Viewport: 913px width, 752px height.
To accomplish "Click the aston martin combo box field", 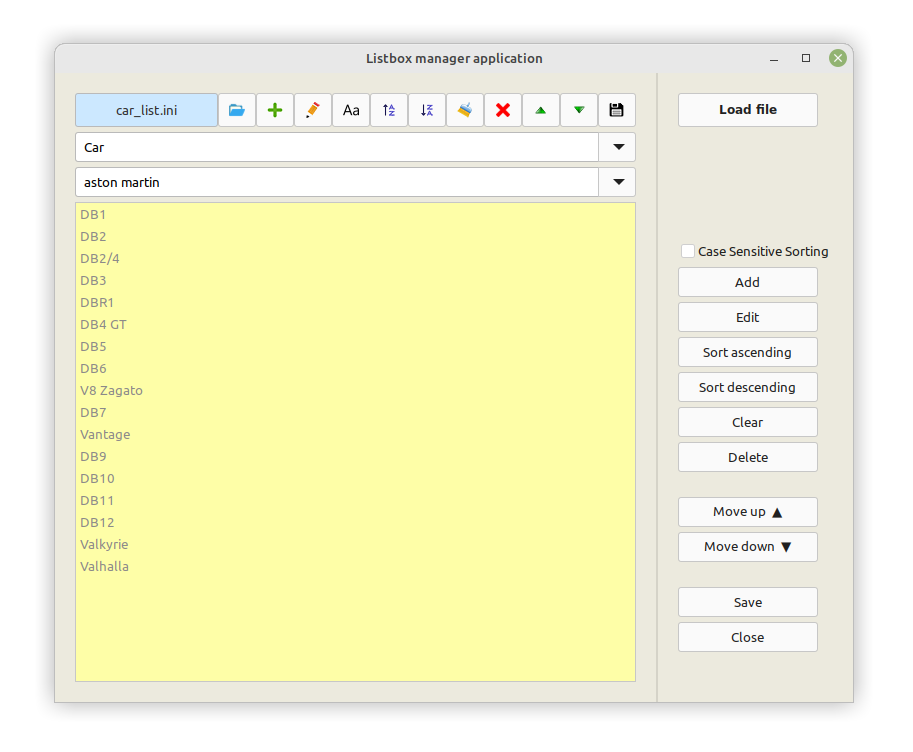I will (x=336, y=182).
